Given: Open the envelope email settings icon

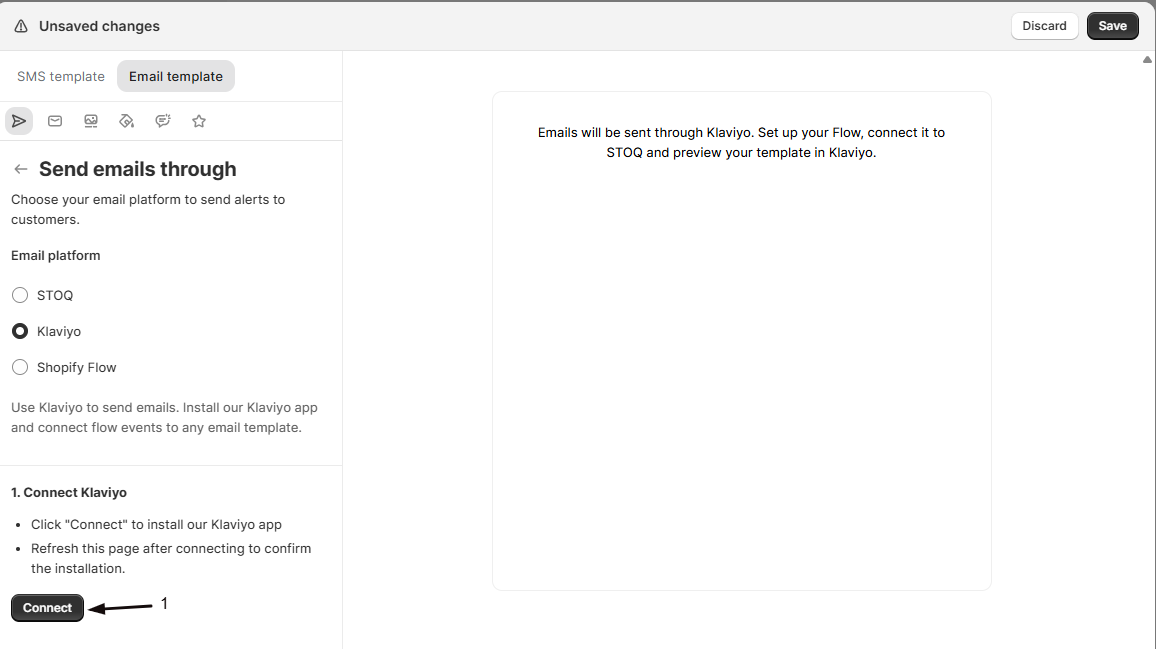Looking at the screenshot, I should coord(55,121).
